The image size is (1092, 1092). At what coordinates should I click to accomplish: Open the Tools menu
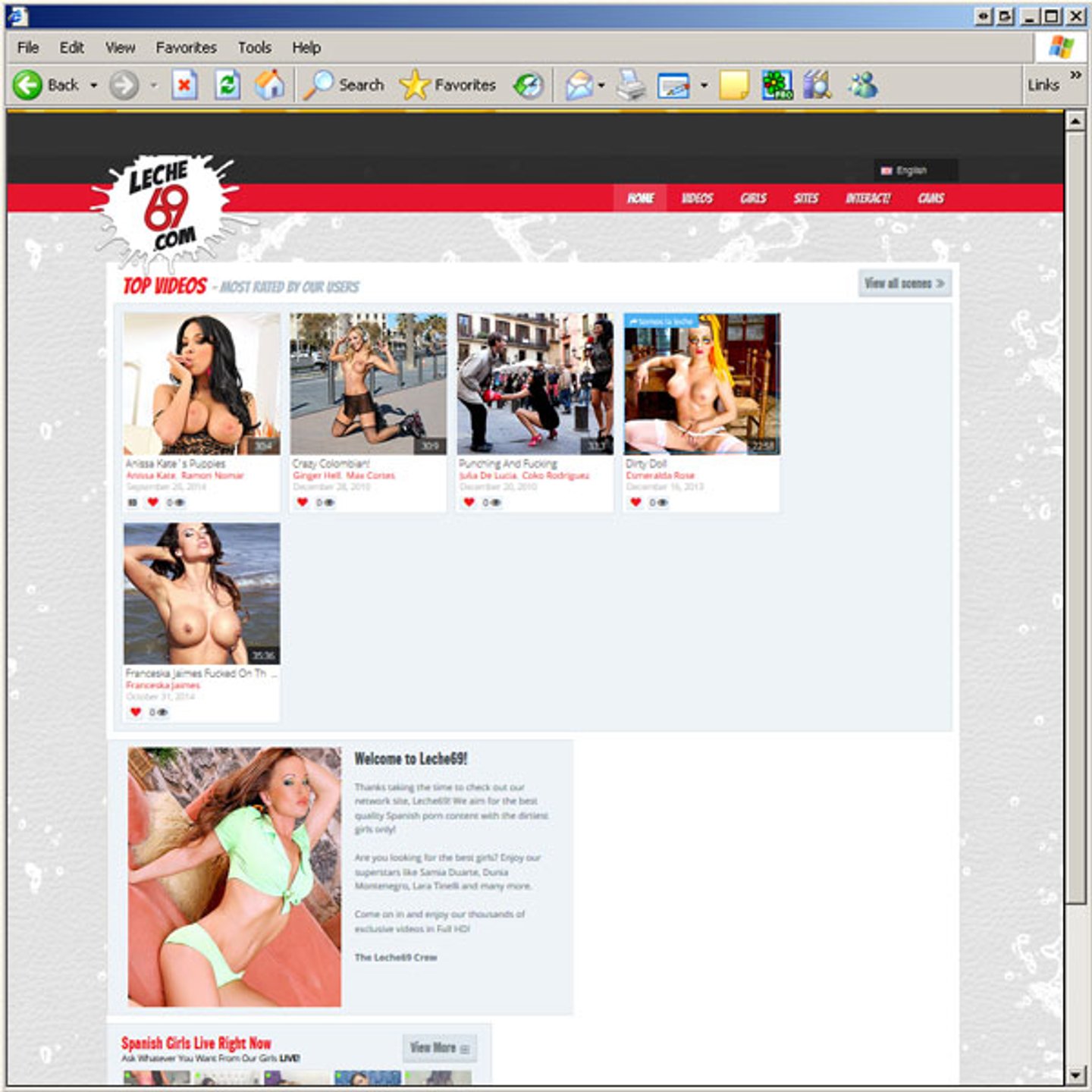[254, 48]
